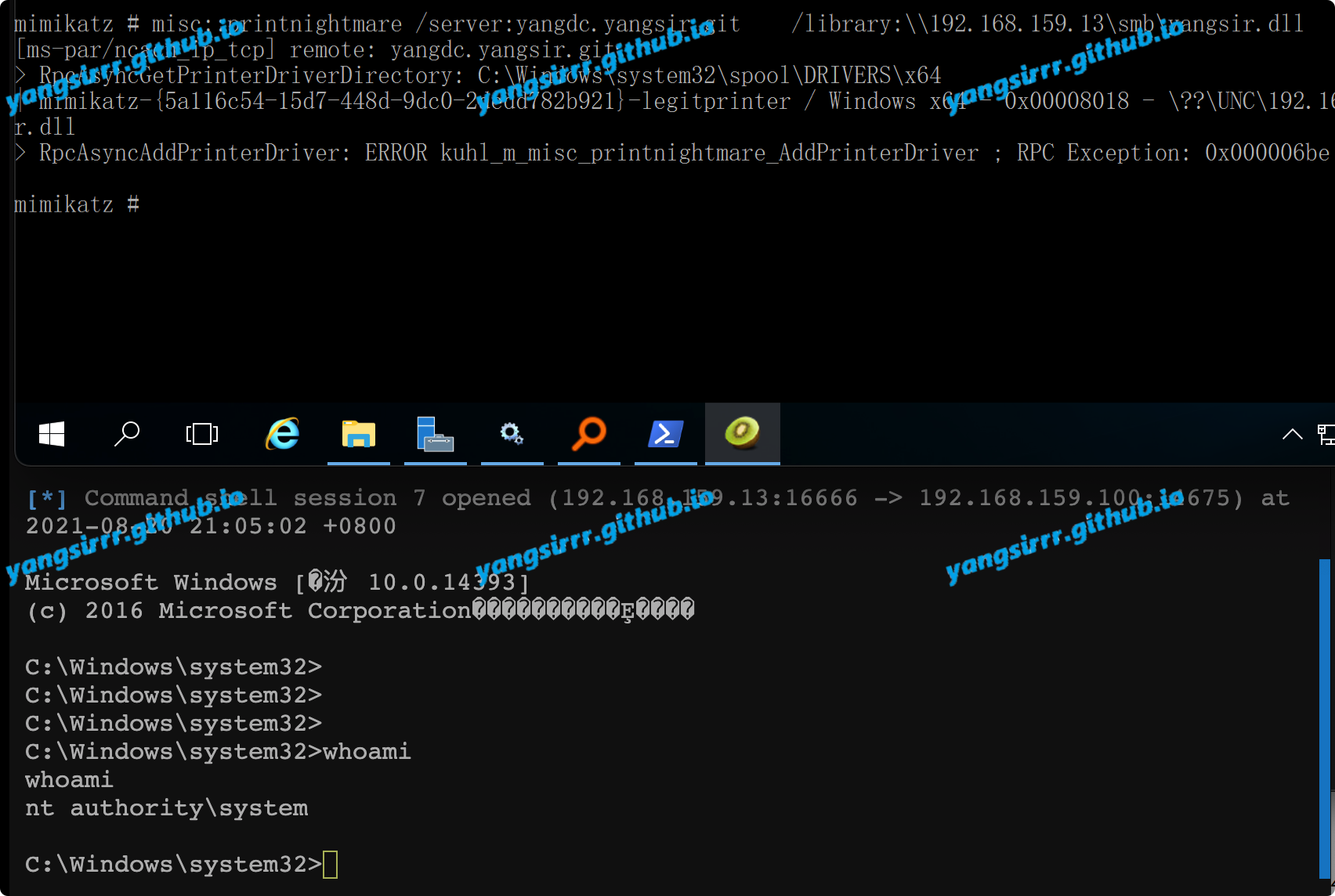
Task: Open the Windows Start menu
Action: point(52,434)
